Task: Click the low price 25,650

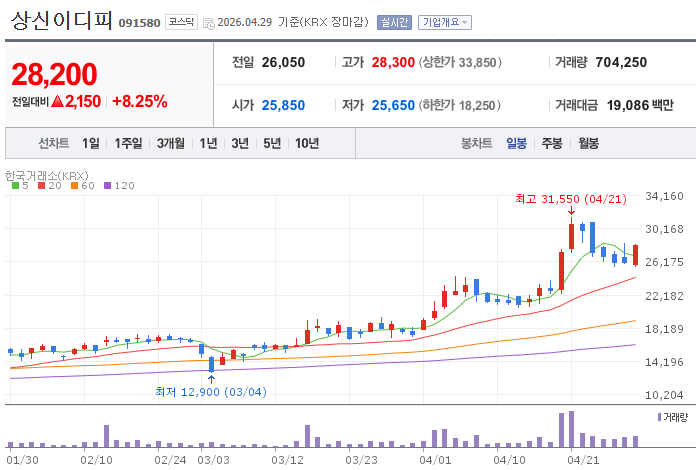Action: [x=393, y=105]
